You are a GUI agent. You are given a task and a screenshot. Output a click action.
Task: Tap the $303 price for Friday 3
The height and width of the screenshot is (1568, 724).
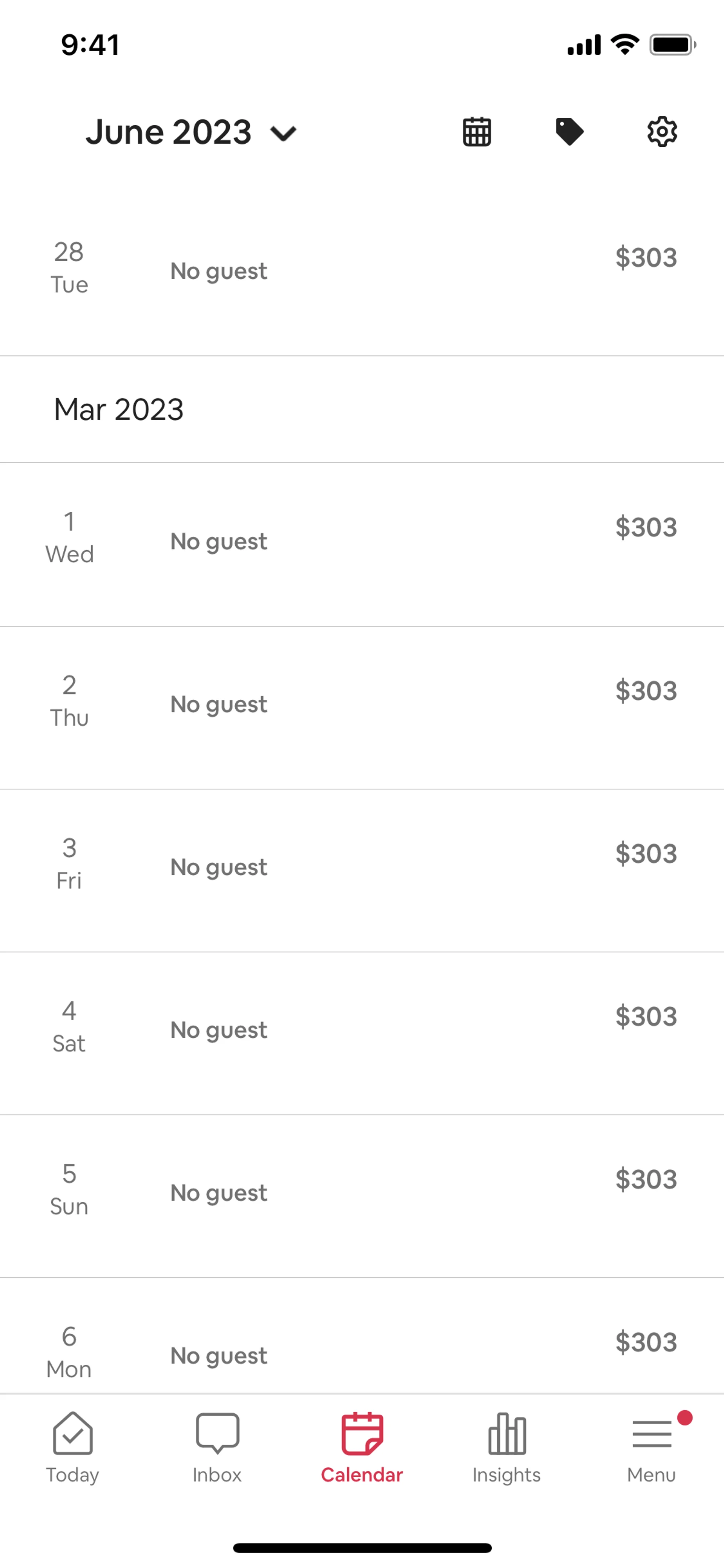coord(646,853)
